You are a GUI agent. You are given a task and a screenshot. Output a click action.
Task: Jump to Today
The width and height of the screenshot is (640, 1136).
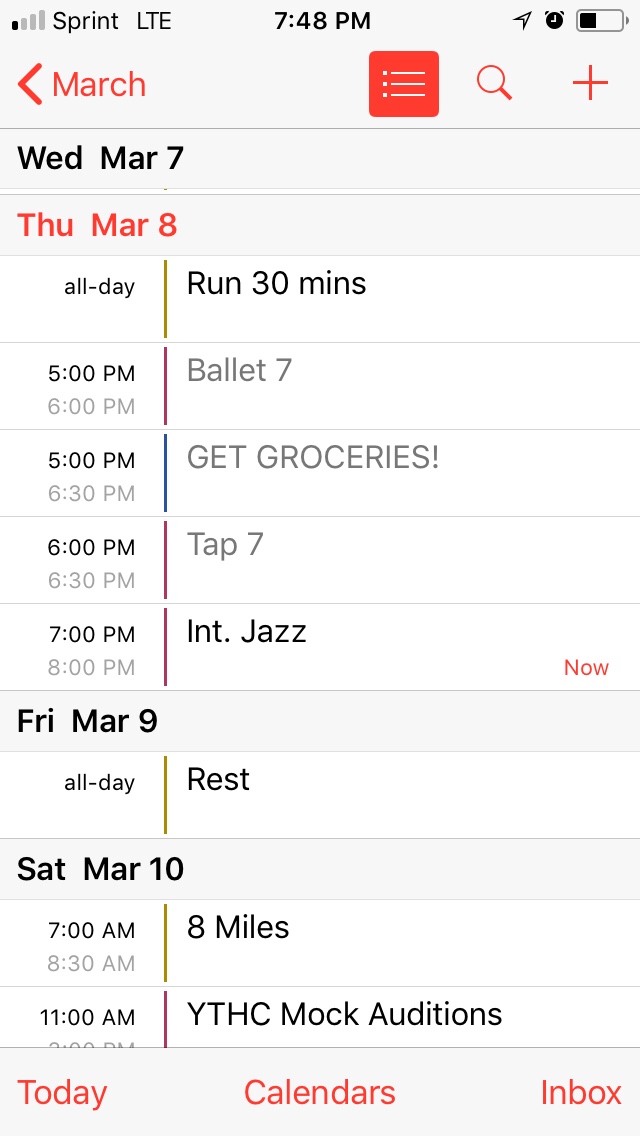[x=62, y=1092]
